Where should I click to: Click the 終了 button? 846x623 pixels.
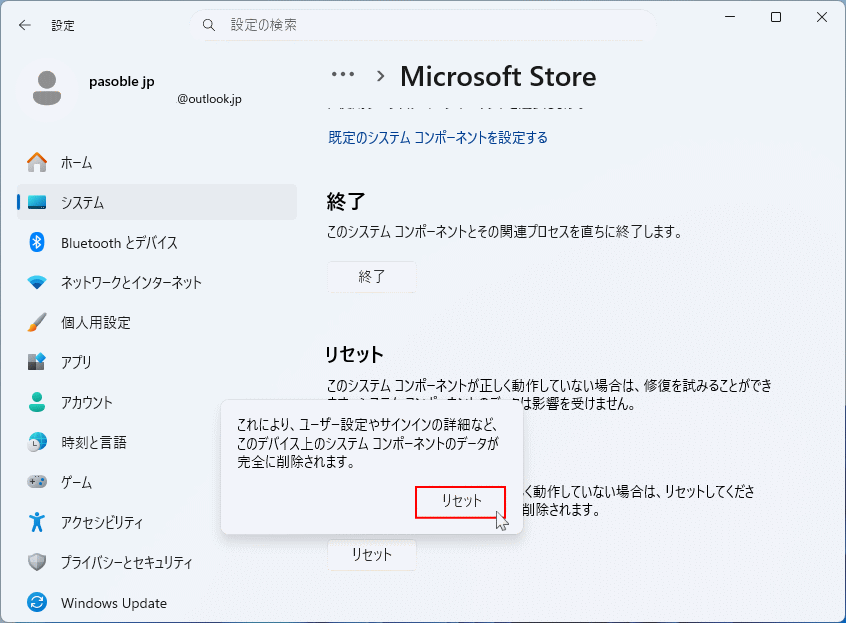[372, 277]
